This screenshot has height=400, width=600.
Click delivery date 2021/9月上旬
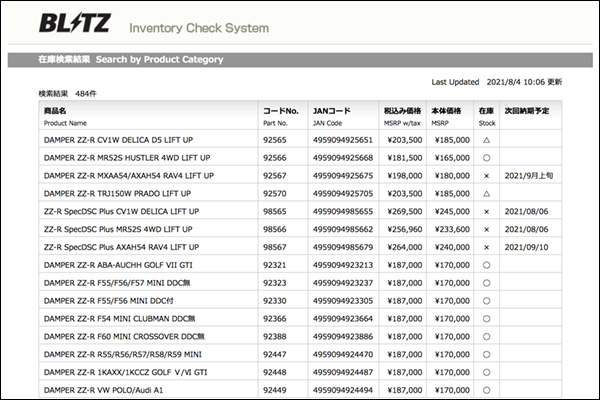click(x=529, y=176)
